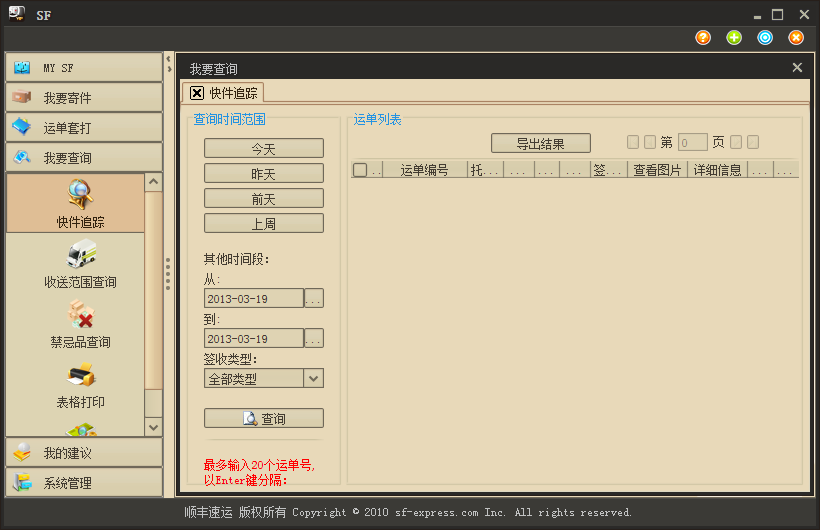Screen dimensions: 820x530
Task: Click the 签... column header
Action: coord(609,170)
